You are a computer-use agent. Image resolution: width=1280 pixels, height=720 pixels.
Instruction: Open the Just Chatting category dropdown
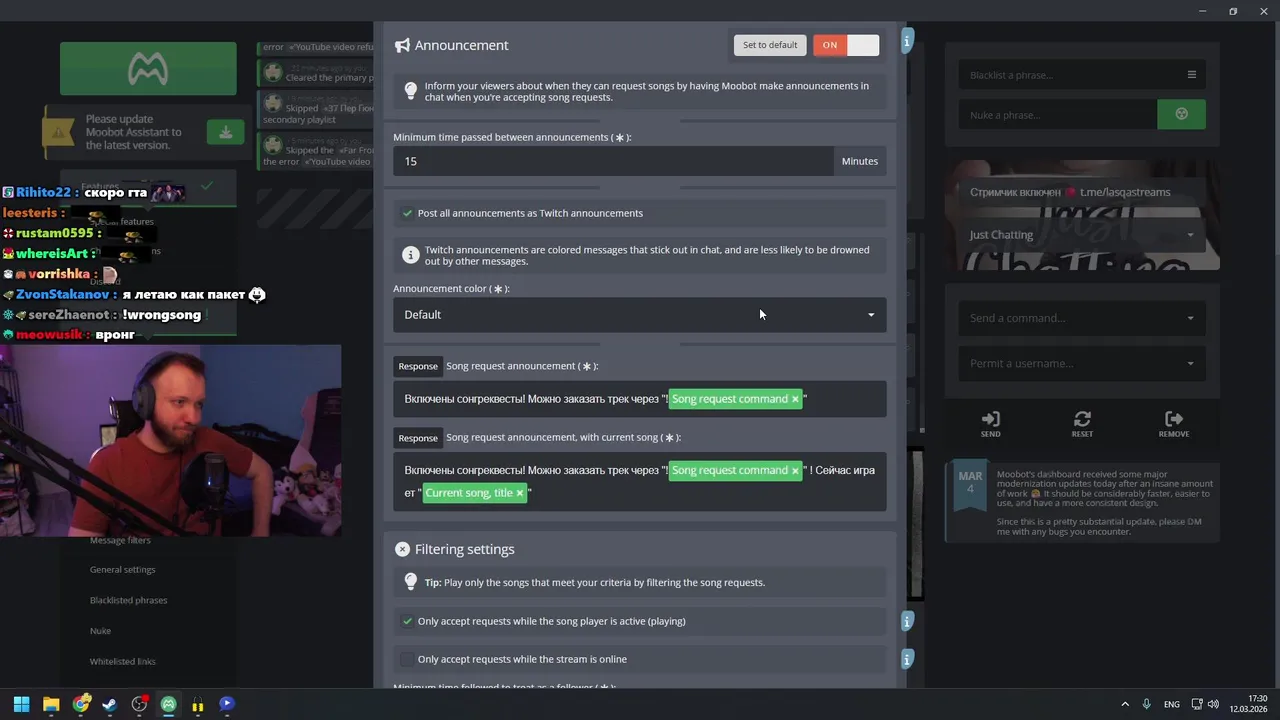click(x=1082, y=235)
